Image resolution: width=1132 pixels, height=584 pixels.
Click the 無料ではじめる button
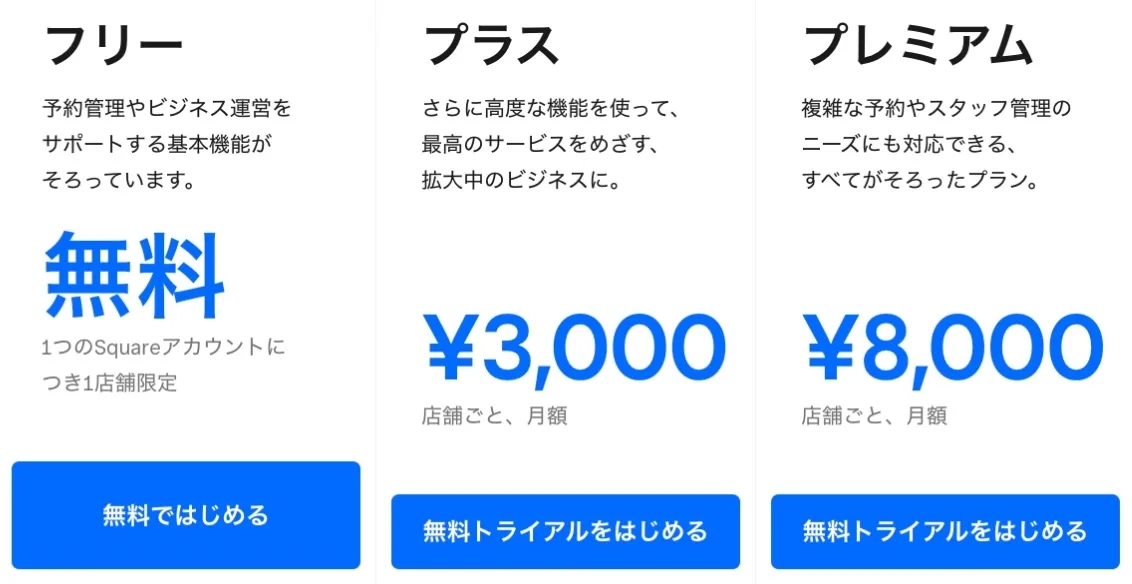point(186,515)
